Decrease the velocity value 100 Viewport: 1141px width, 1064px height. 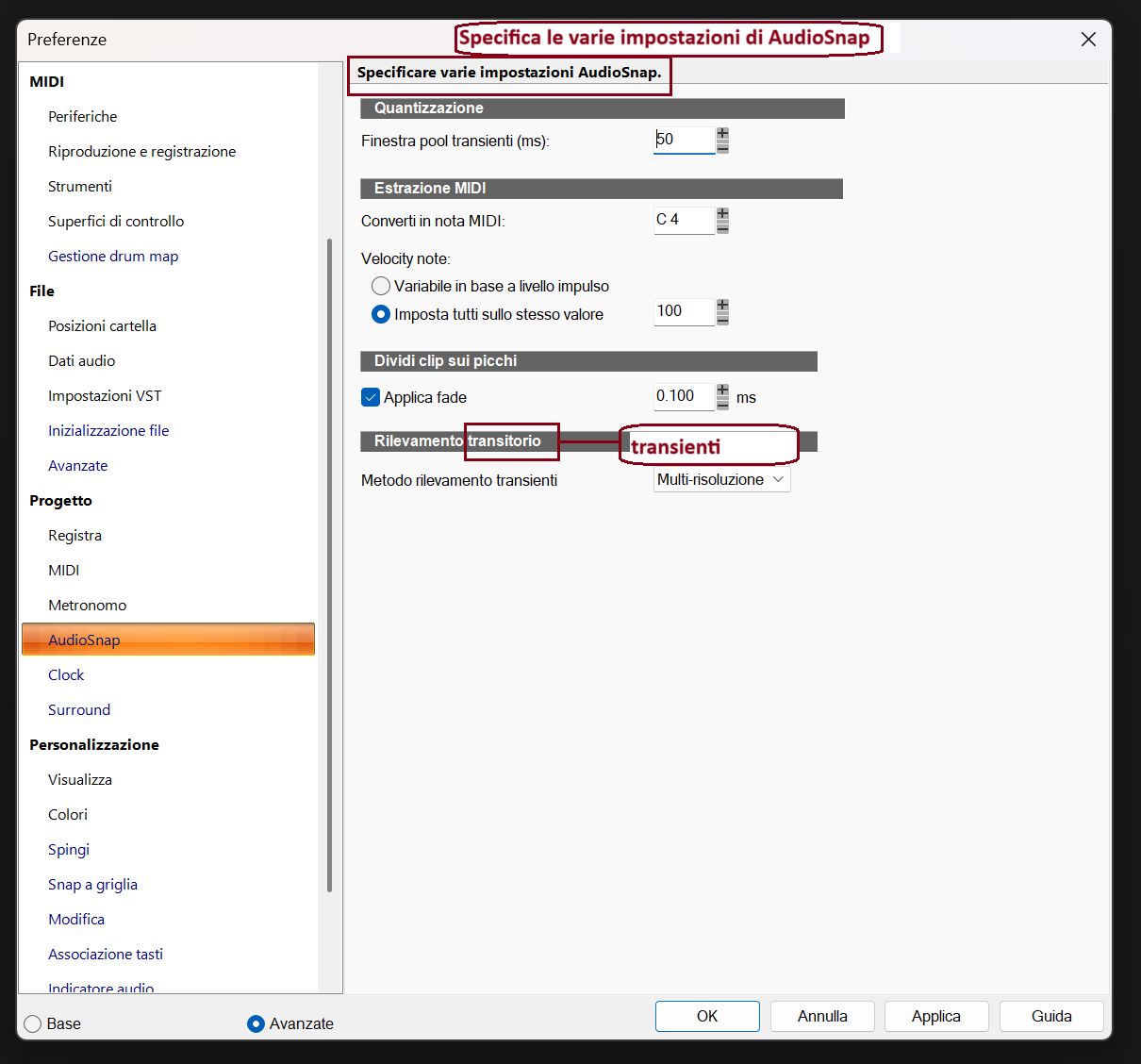[x=722, y=319]
